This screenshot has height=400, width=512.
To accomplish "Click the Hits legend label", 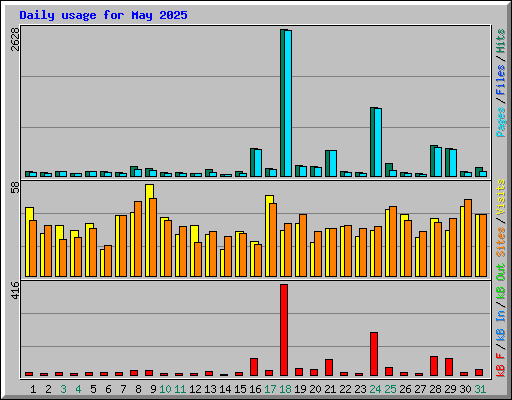I will pyautogui.click(x=501, y=41).
